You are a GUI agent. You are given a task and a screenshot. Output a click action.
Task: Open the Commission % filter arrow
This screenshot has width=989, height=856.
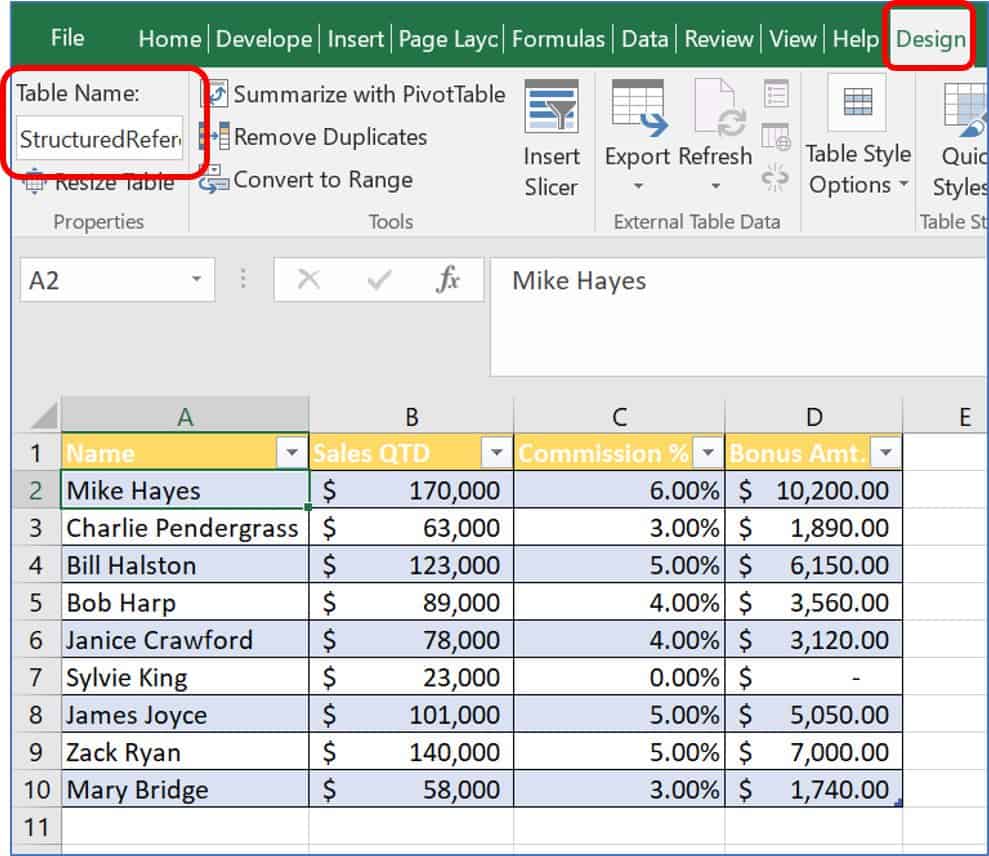(x=707, y=454)
